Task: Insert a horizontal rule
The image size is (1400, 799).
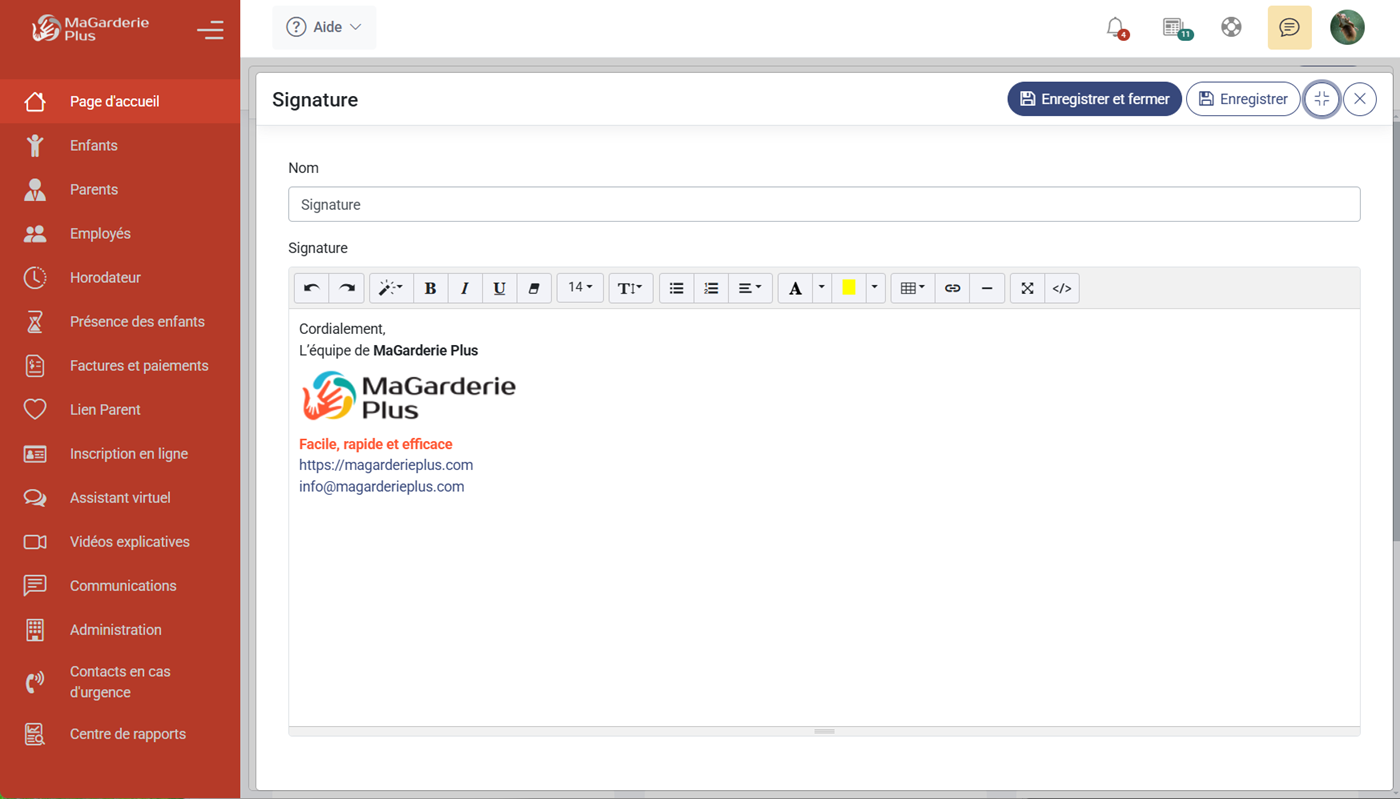Action: pyautogui.click(x=987, y=288)
